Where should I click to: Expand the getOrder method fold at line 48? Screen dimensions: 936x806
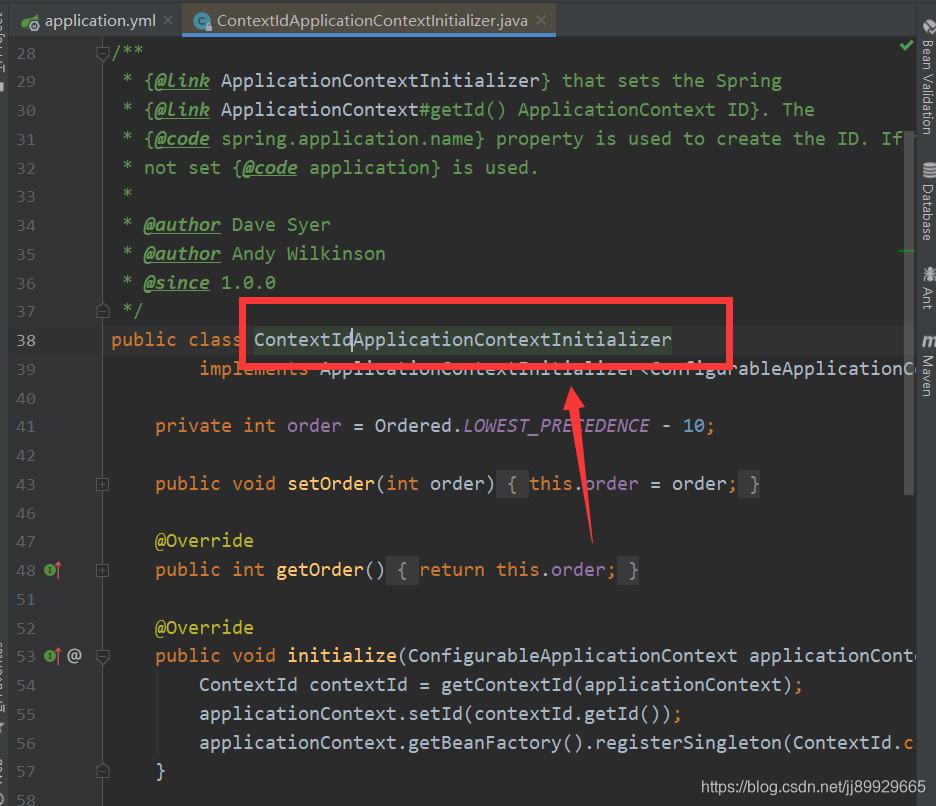pyautogui.click(x=103, y=571)
